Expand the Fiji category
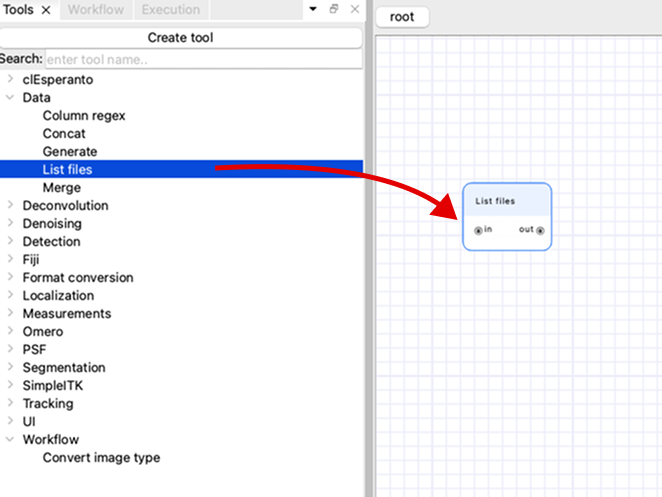 point(10,258)
